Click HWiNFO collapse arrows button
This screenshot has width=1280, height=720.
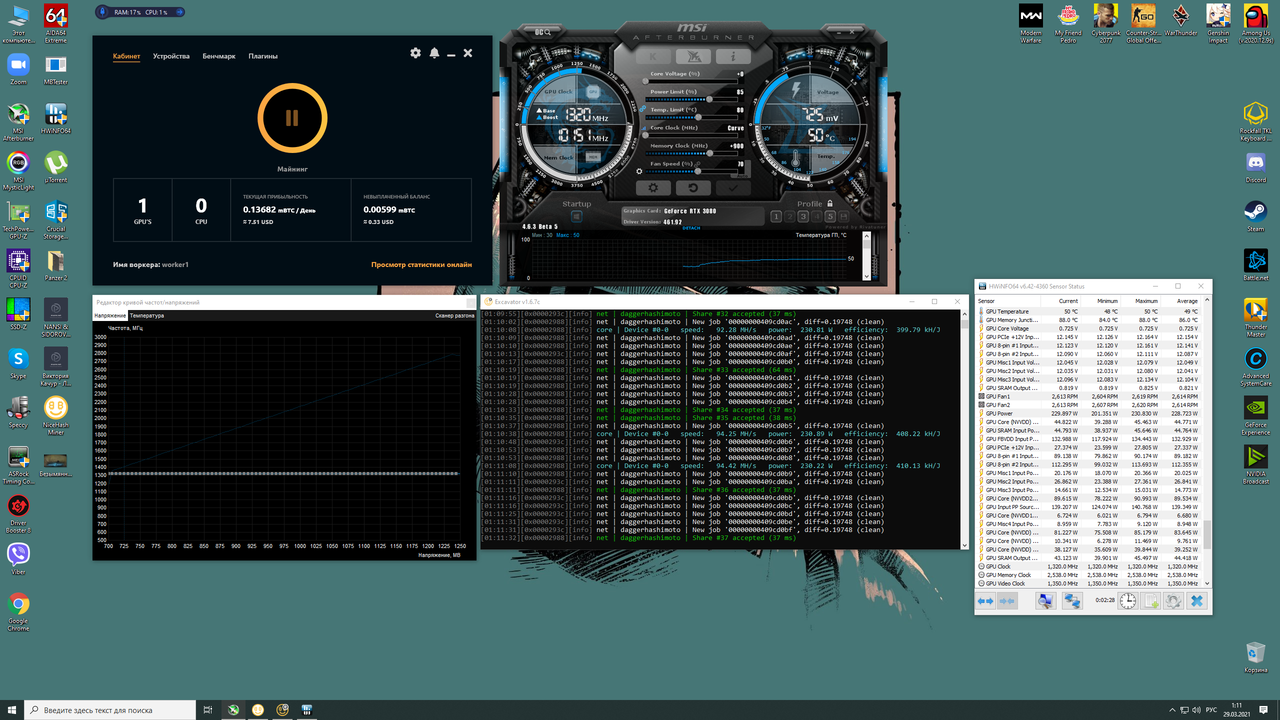pos(1007,601)
